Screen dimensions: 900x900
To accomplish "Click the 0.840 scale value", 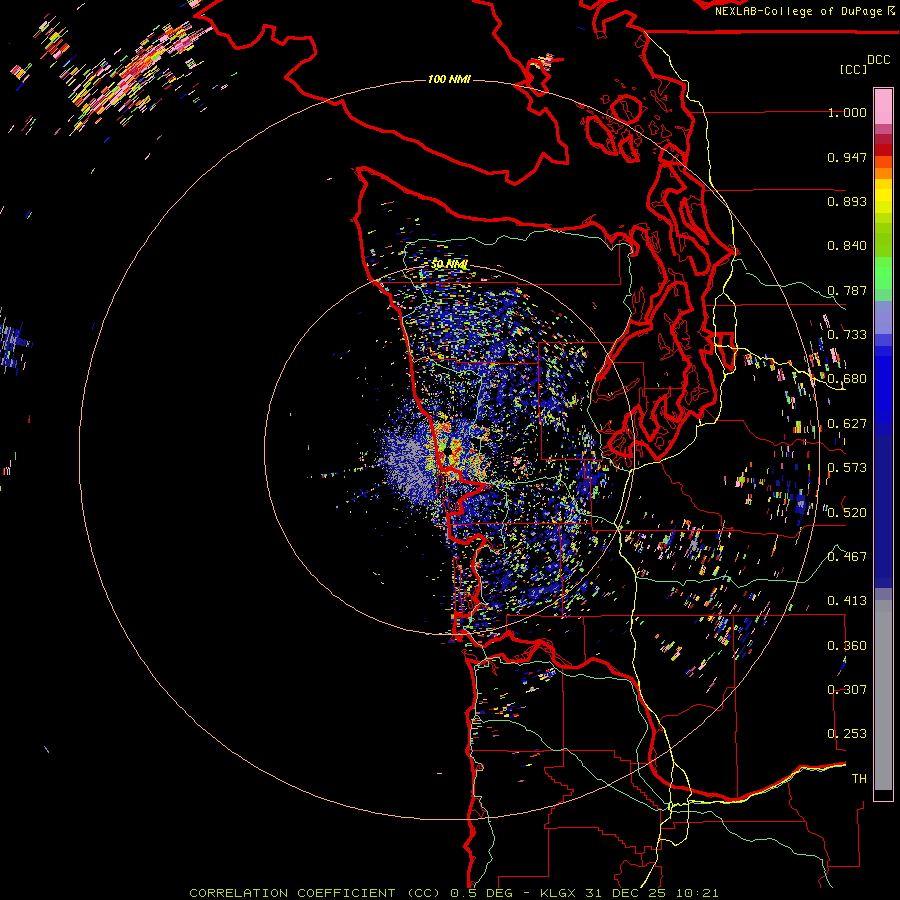I will (x=847, y=246).
